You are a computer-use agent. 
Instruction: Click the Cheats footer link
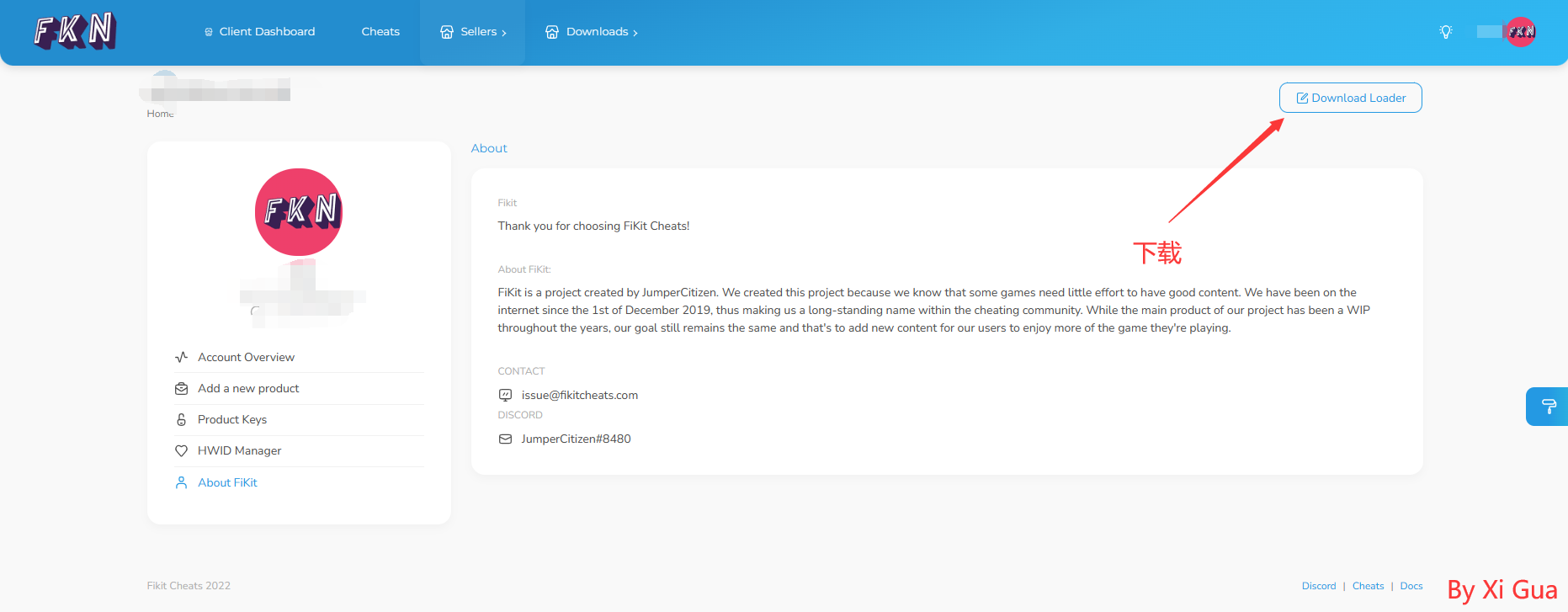click(x=1368, y=586)
